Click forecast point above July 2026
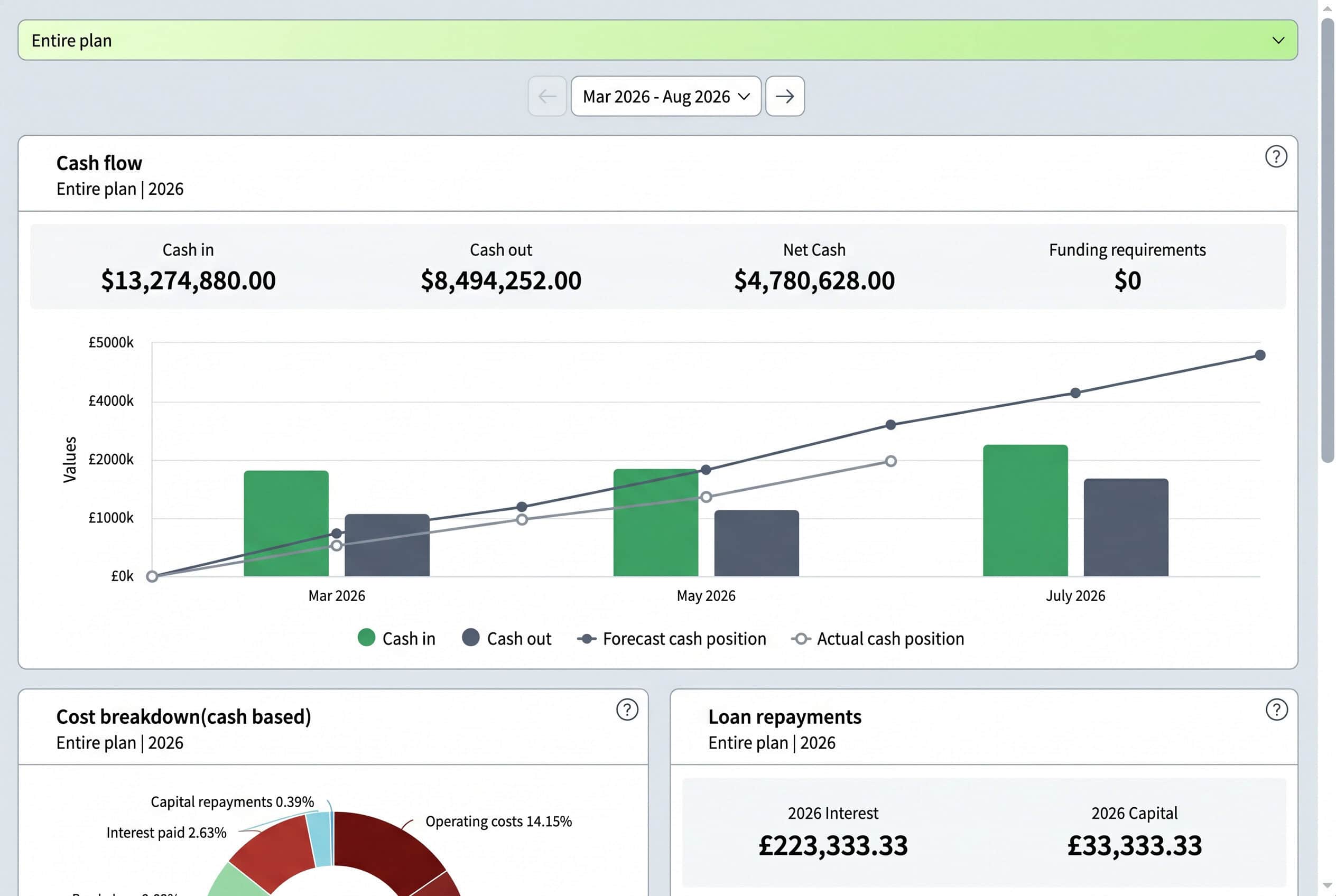The height and width of the screenshot is (896, 1336). (x=1075, y=393)
